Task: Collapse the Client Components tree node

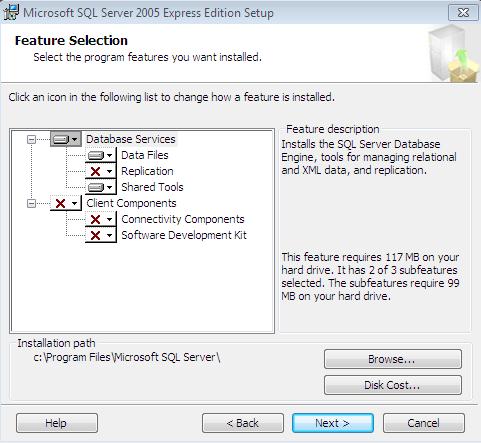Action: click(31, 203)
